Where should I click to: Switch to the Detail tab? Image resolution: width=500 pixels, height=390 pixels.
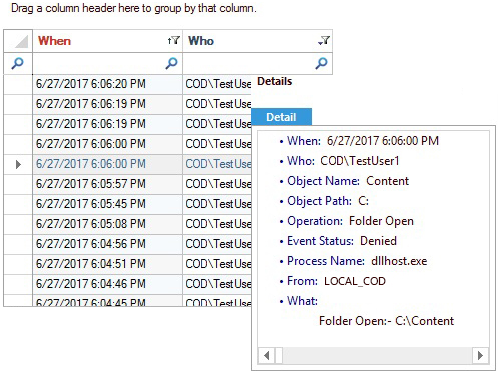281,117
